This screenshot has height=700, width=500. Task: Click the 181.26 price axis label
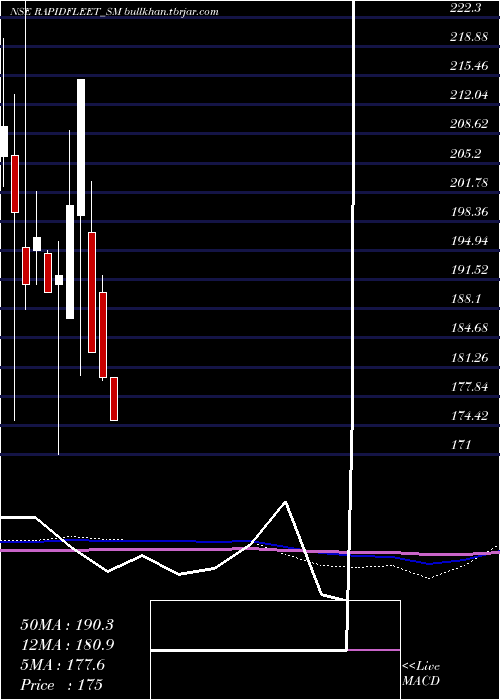coord(469,357)
